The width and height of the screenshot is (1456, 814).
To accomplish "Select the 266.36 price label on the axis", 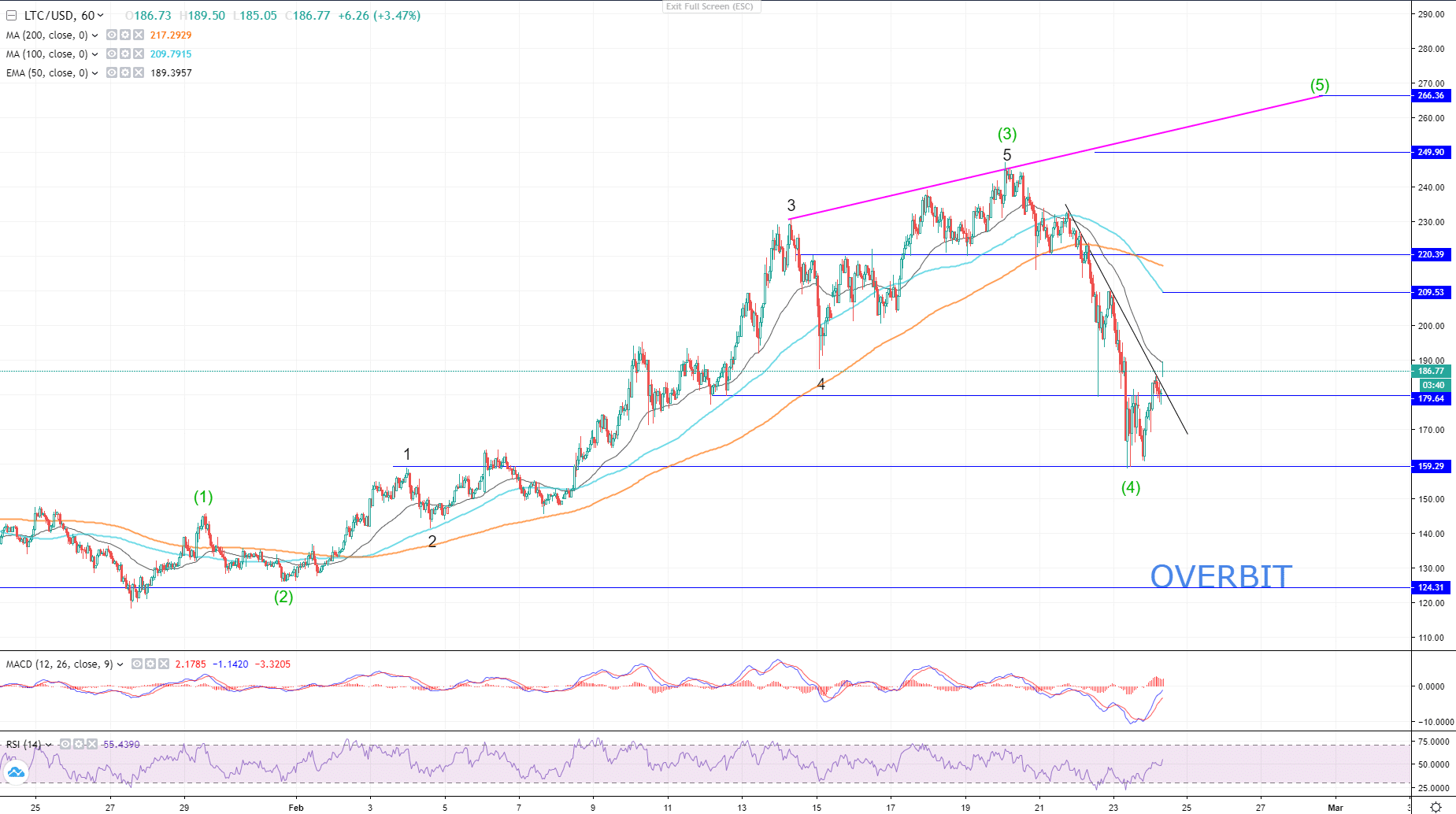I will pyautogui.click(x=1431, y=95).
